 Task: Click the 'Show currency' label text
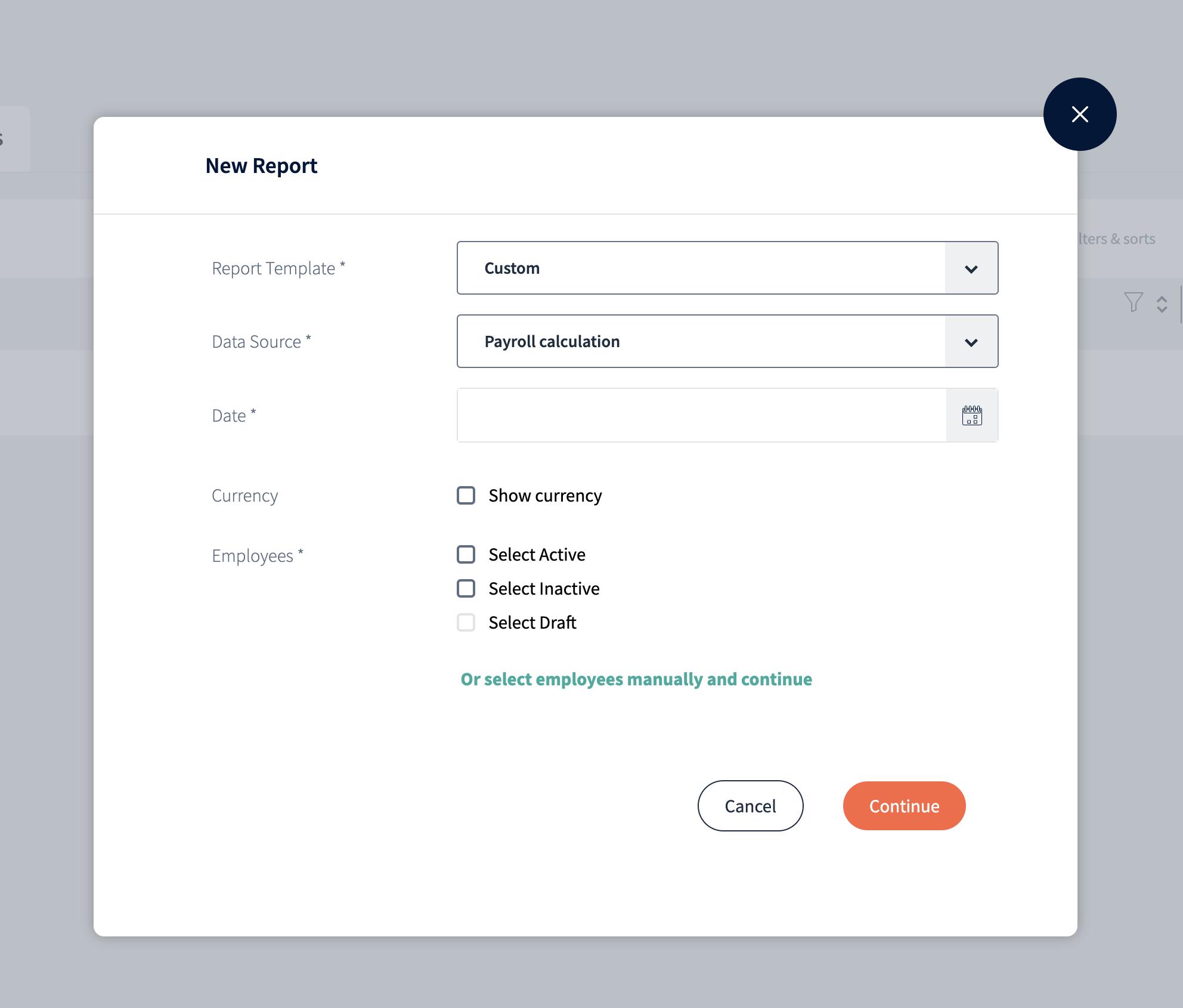(545, 496)
